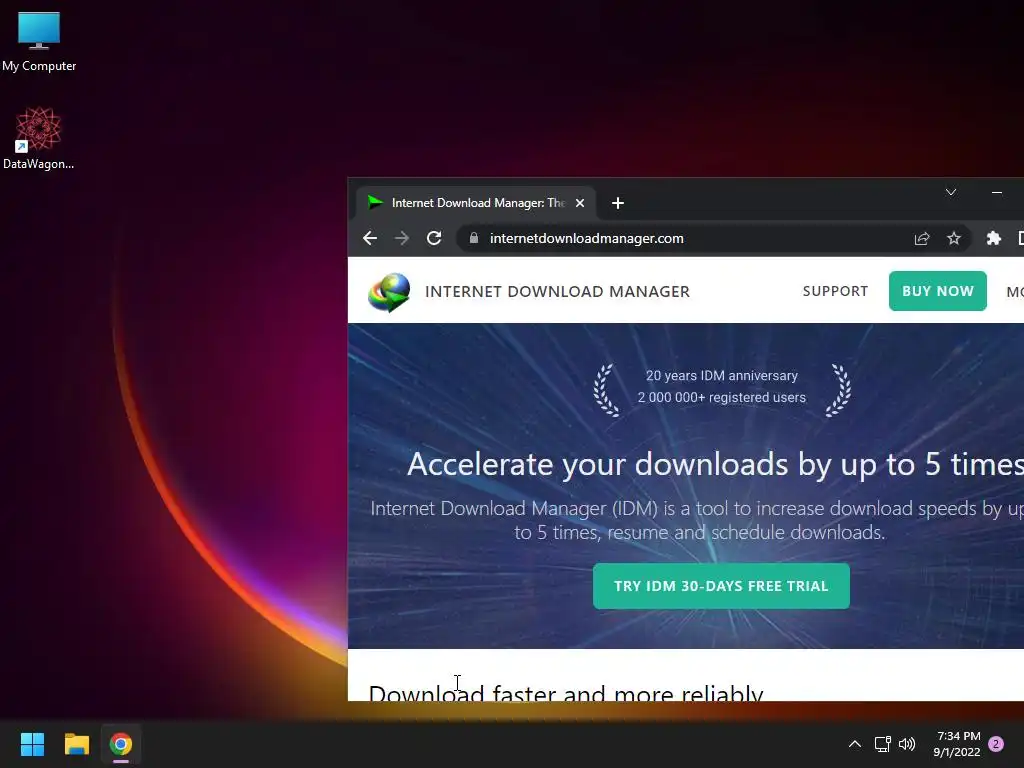This screenshot has height=768, width=1024.
Task: Open the Windows Start menu
Action: pyautogui.click(x=32, y=744)
